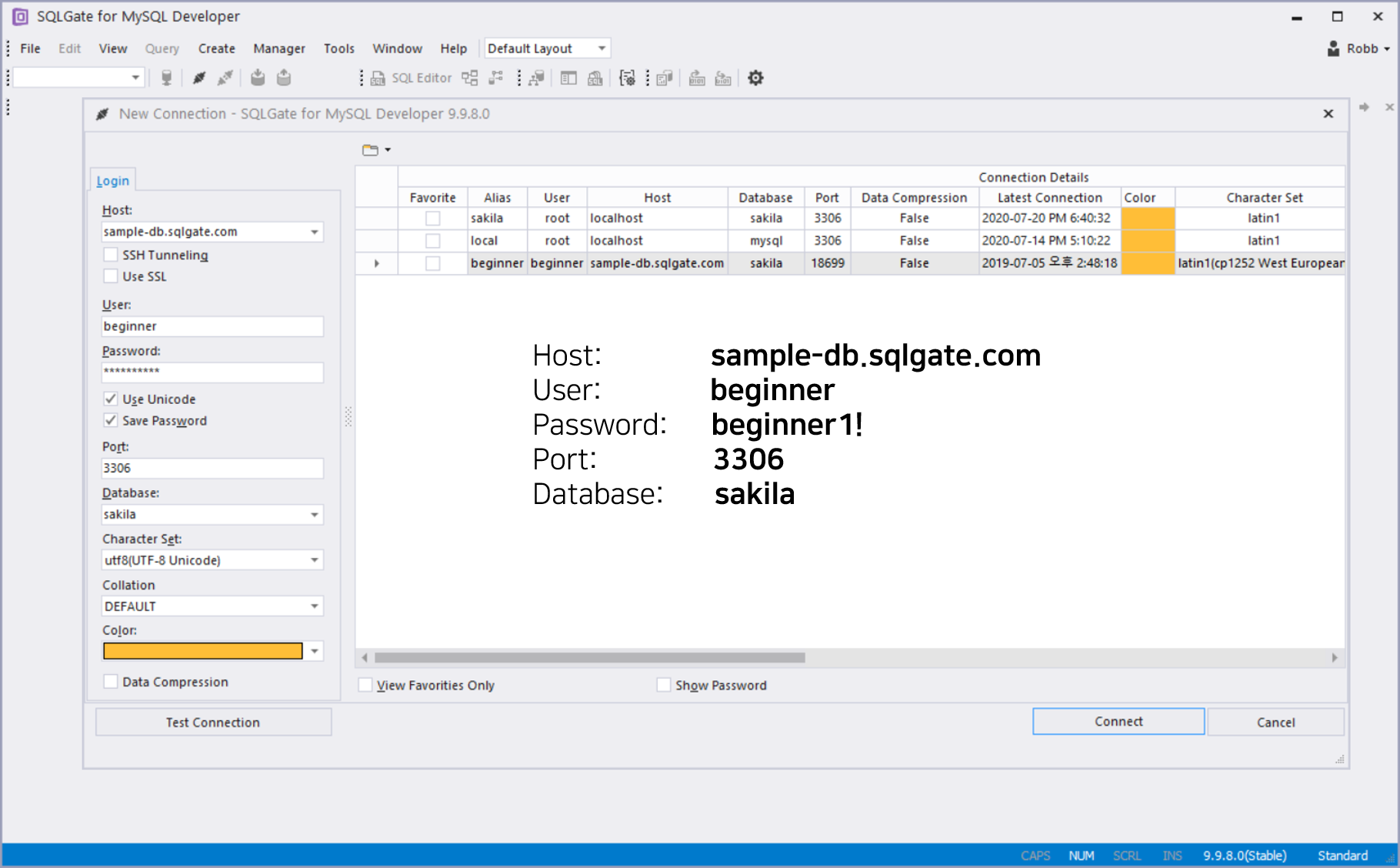Mark the sakila connection as favorite
This screenshot has width=1400, height=868.
coord(433,219)
